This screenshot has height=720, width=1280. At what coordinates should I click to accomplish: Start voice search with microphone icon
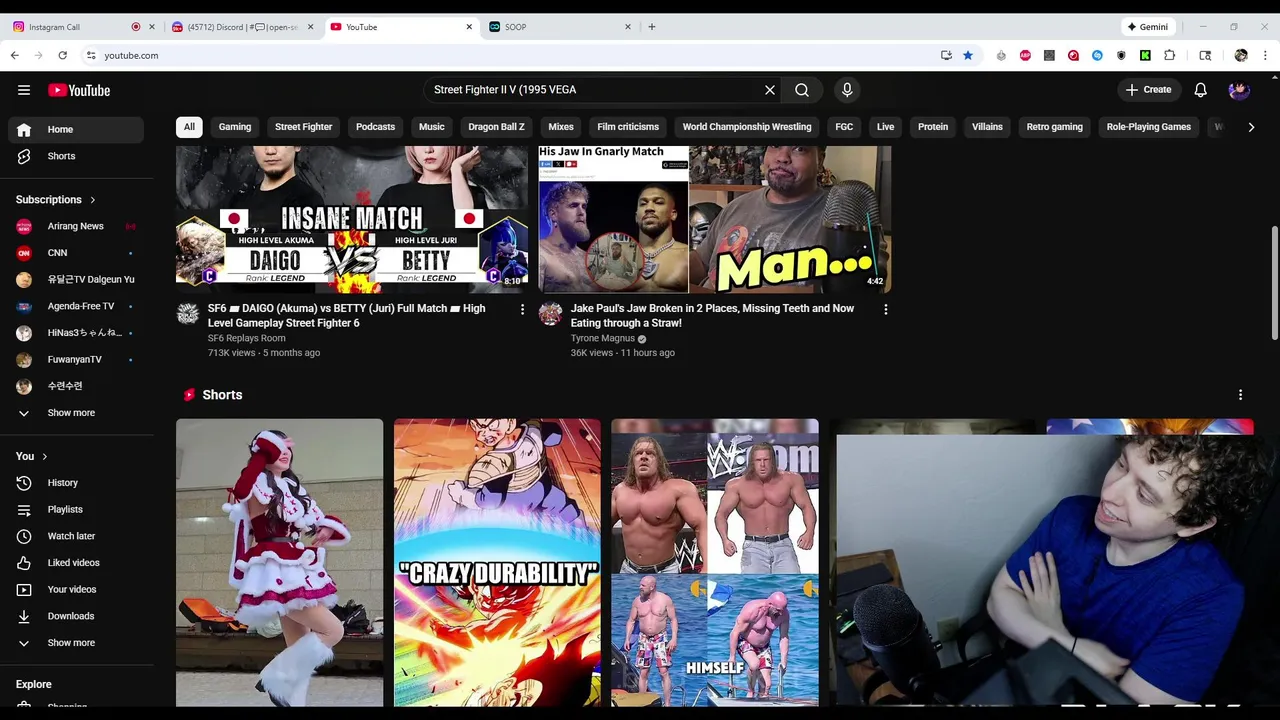(x=847, y=90)
